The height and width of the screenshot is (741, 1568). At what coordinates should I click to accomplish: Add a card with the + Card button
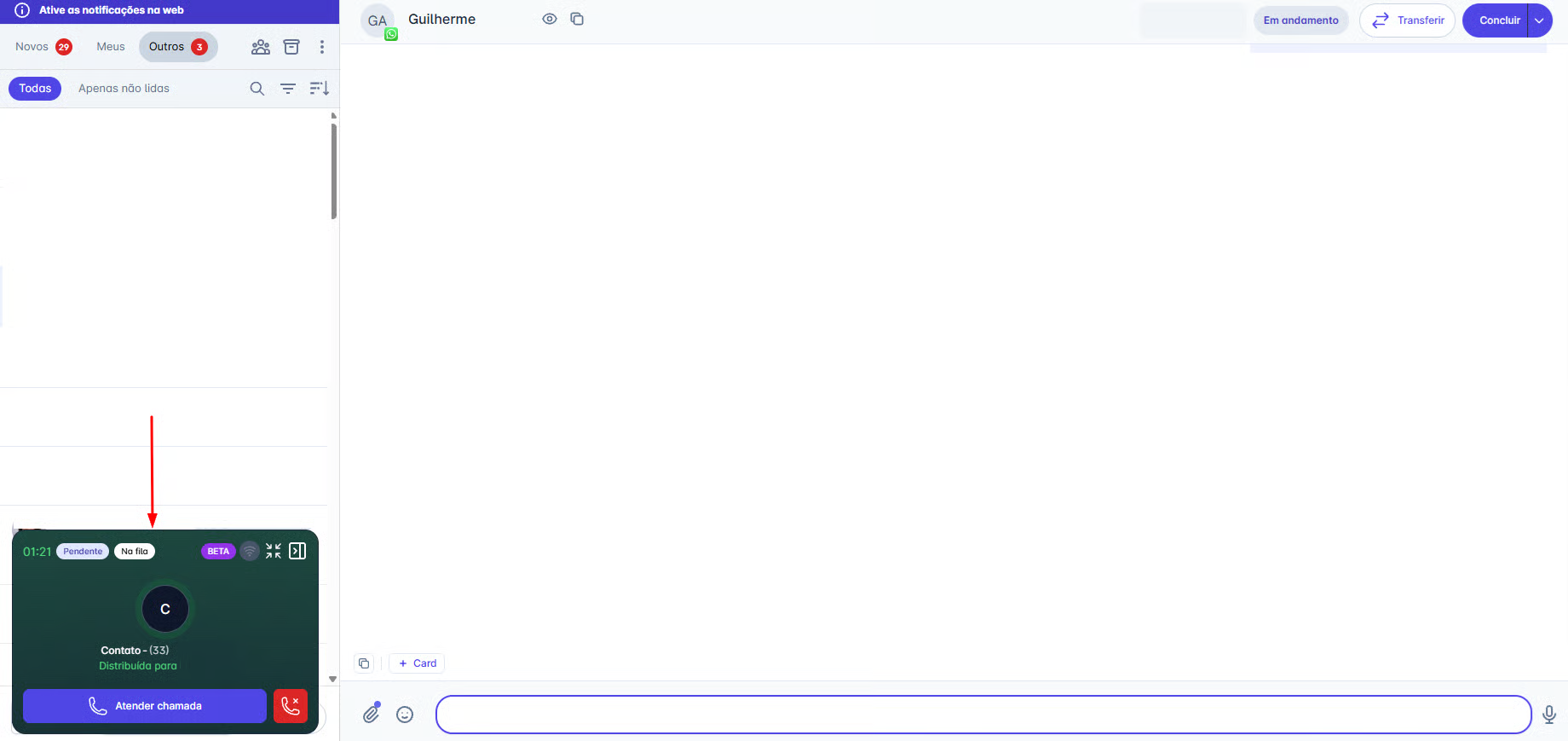coord(417,663)
